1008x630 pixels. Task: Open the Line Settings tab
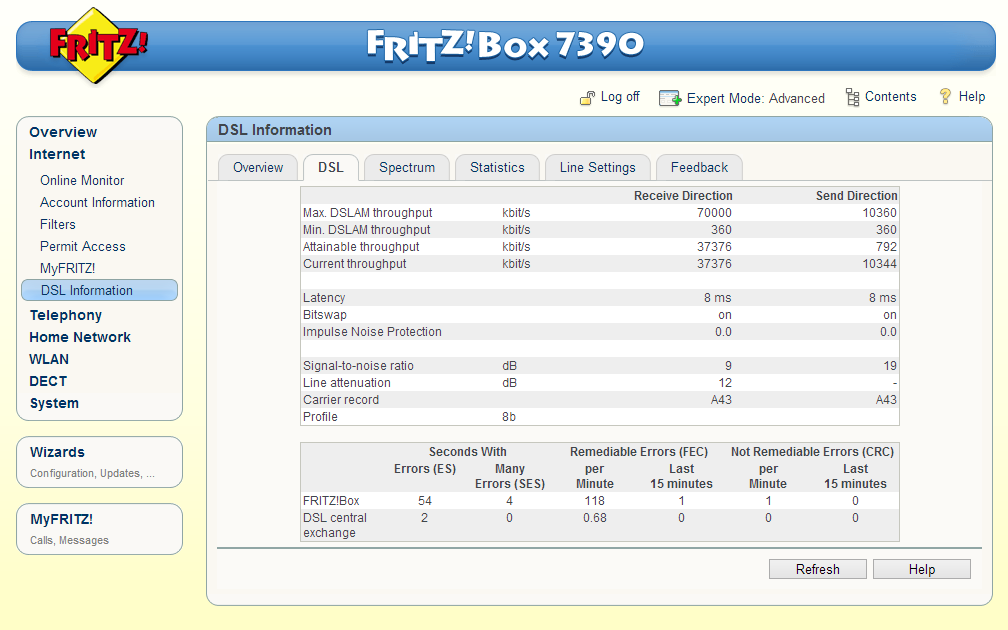pyautogui.click(x=597, y=168)
